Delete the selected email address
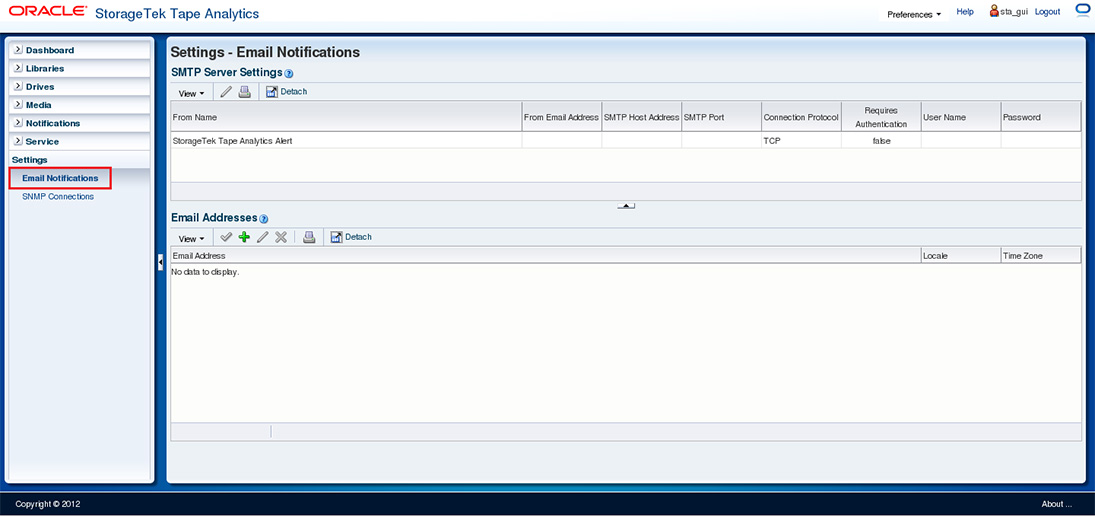1095x516 pixels. click(x=281, y=237)
